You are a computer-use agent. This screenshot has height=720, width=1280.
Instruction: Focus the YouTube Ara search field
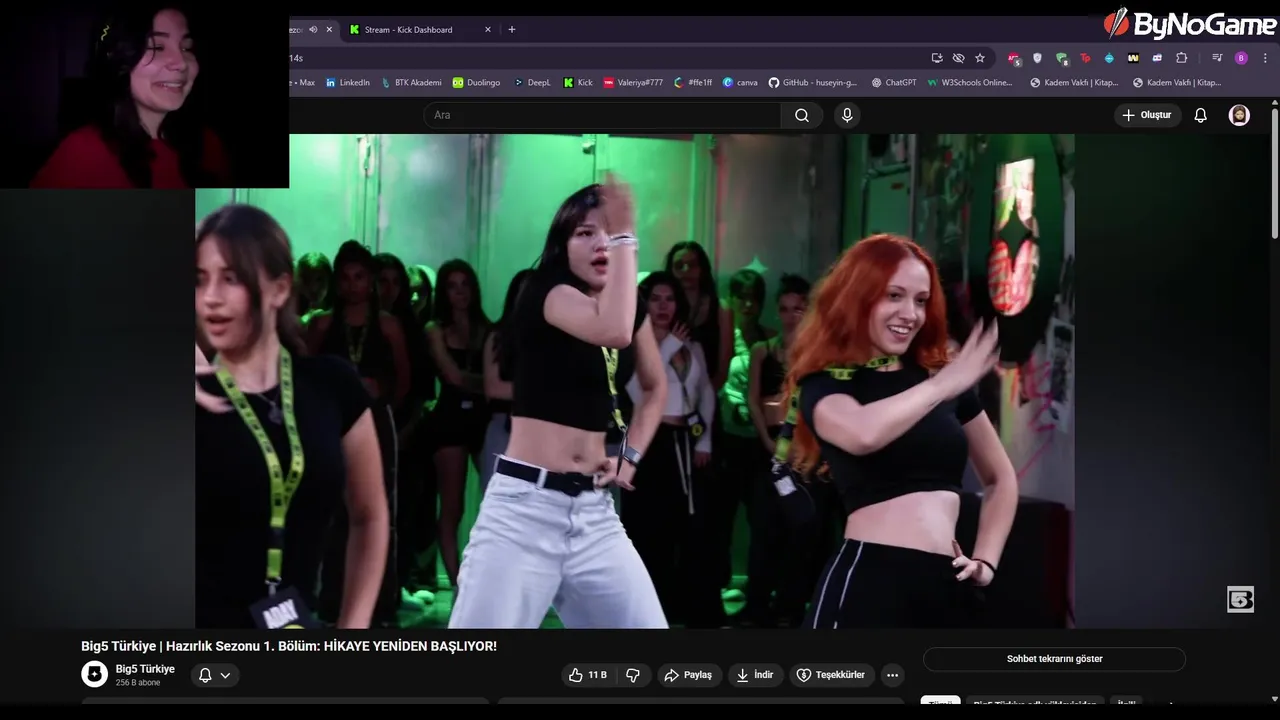click(602, 115)
